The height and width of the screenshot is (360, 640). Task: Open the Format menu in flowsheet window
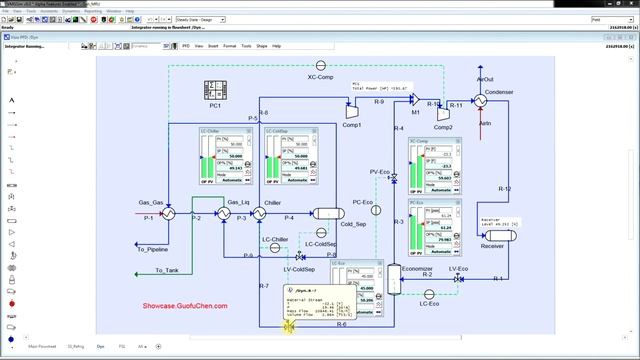click(229, 46)
